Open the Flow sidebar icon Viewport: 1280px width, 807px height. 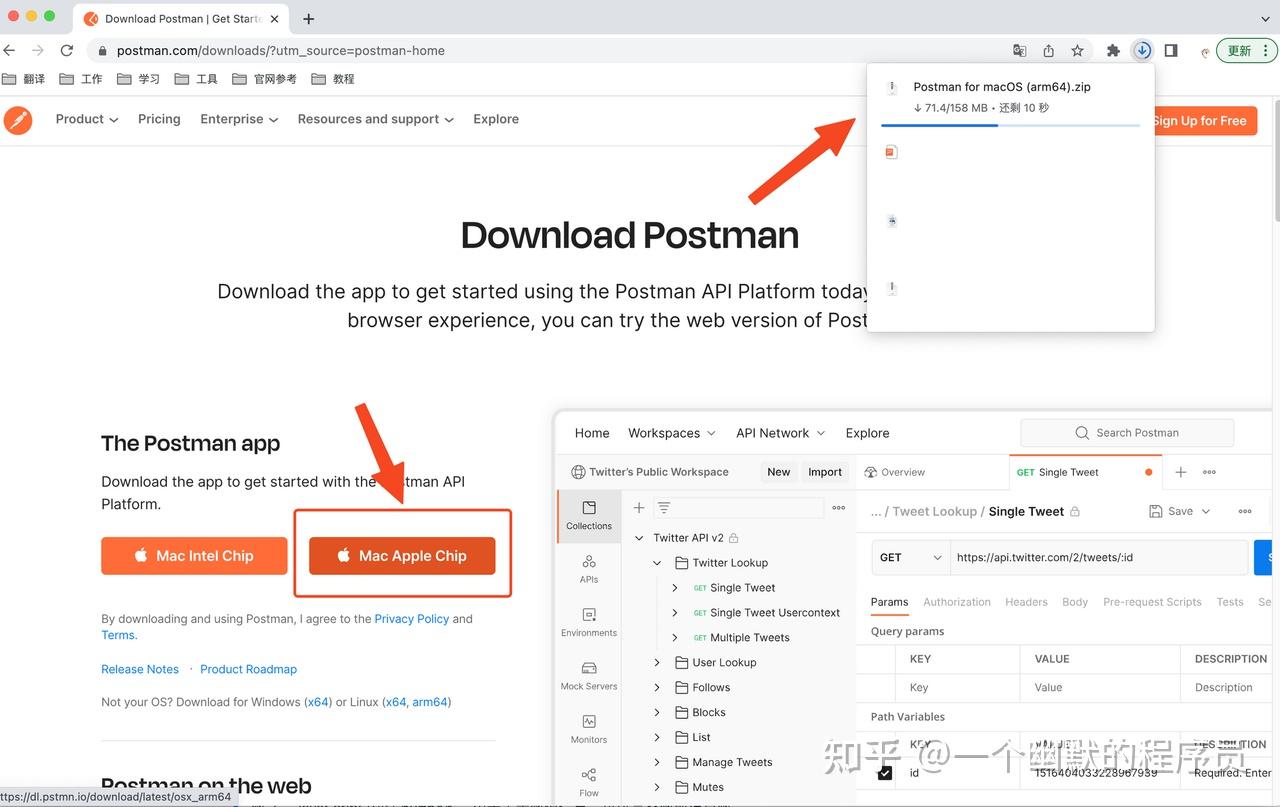[588, 779]
